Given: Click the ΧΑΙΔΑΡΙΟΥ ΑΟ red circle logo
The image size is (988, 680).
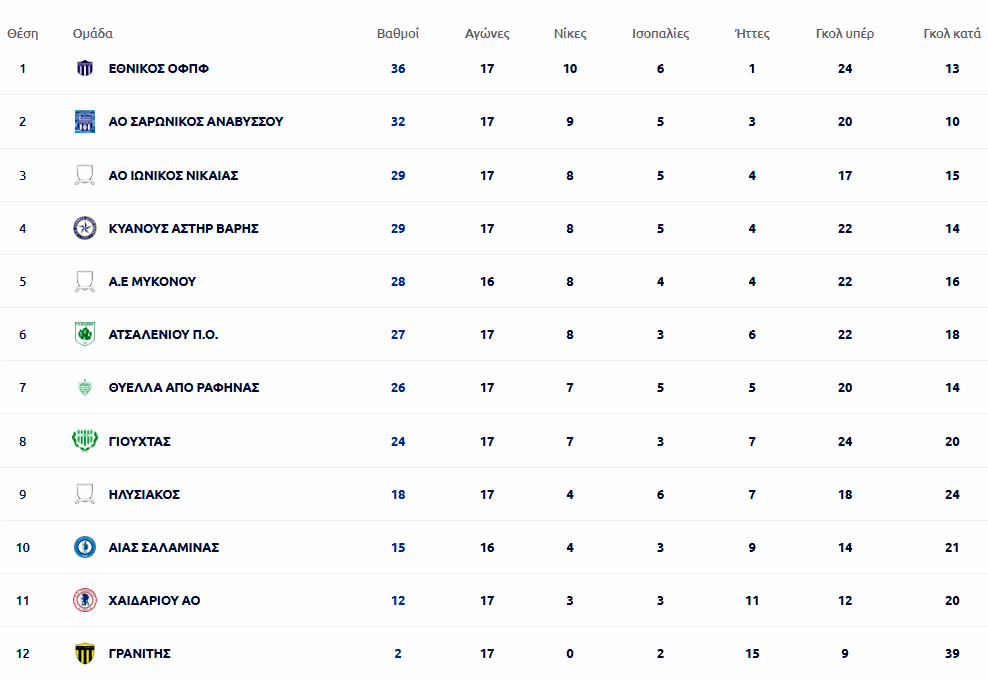Looking at the screenshot, I should tap(85, 600).
